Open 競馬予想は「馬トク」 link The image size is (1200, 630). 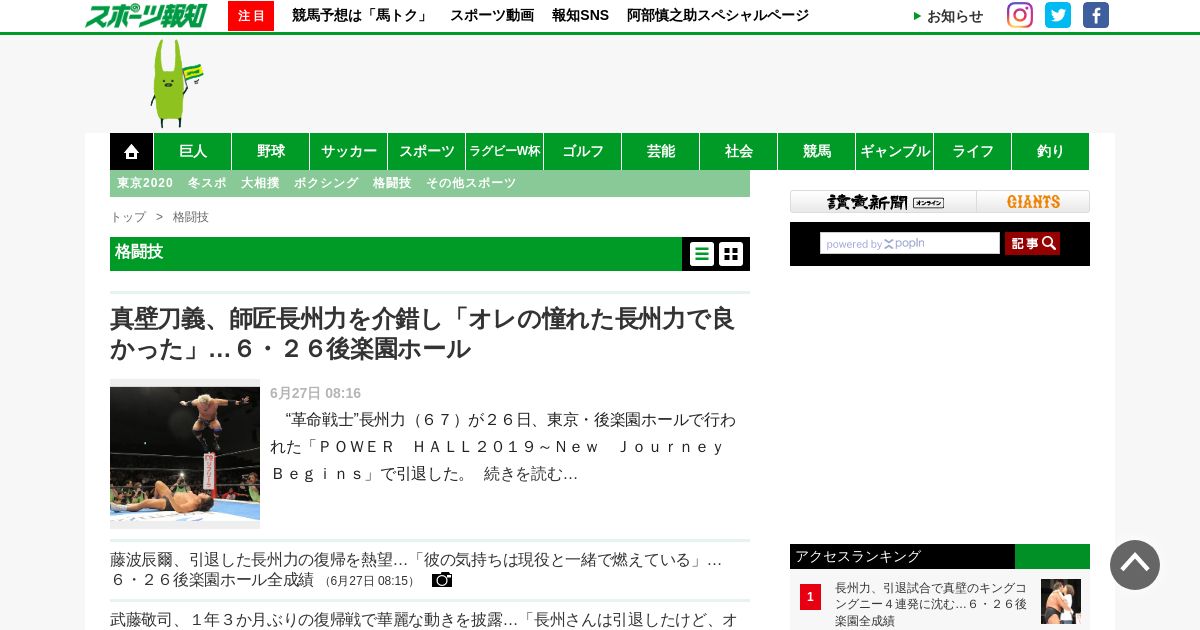[362, 15]
